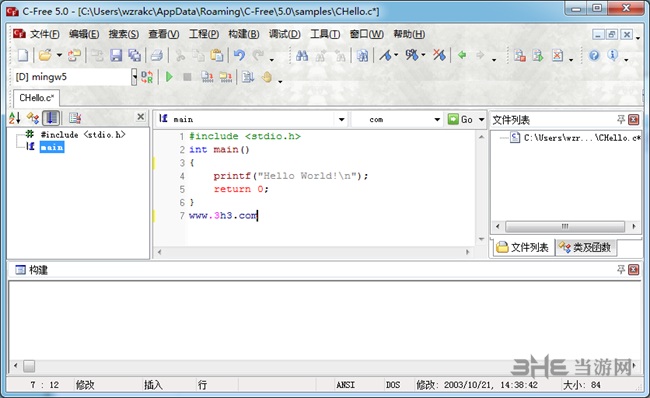Select #include <stdio.h> in symbol tree
650x398 pixels.
coord(82,134)
